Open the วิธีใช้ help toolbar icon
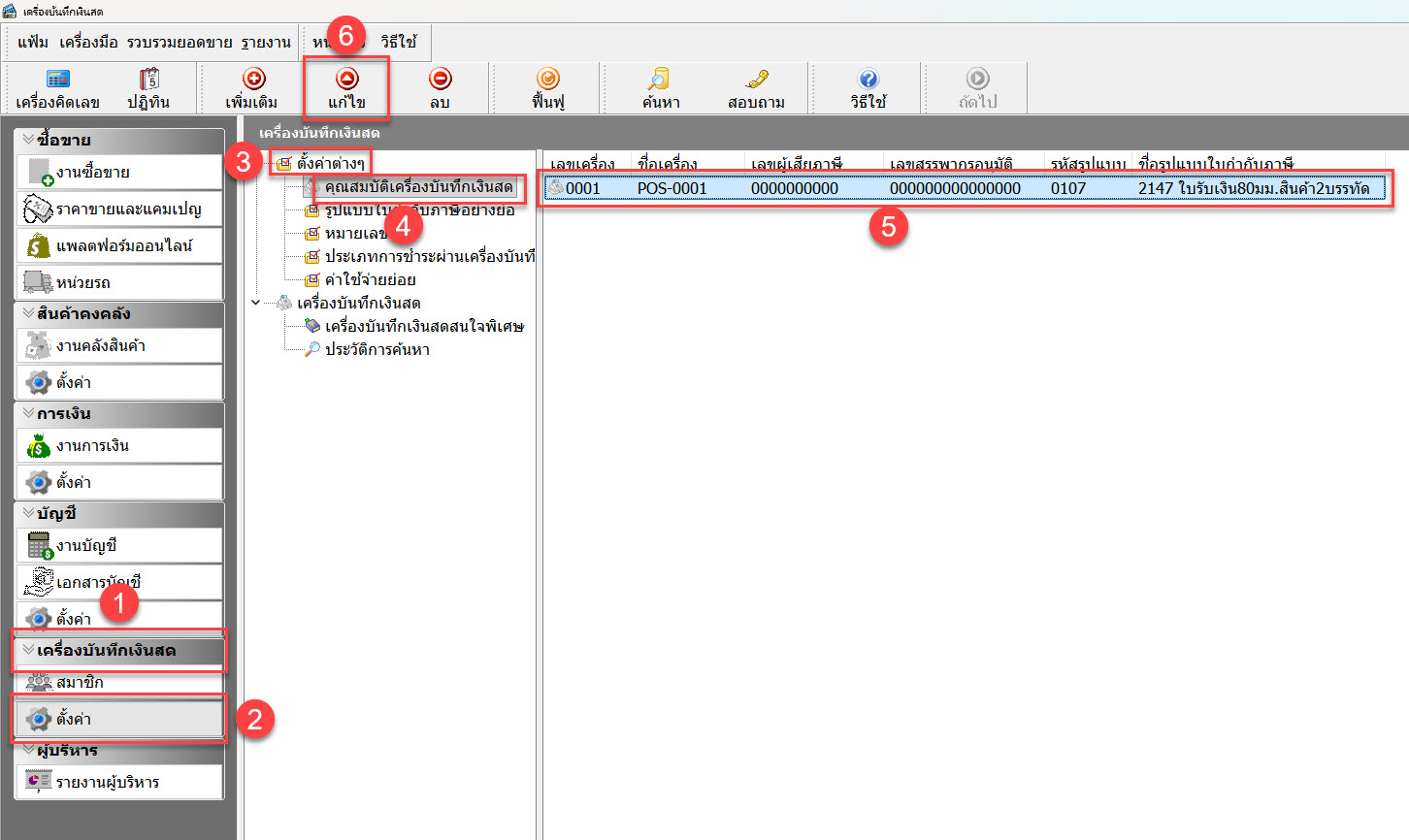This screenshot has height=840, width=1409. [x=868, y=80]
